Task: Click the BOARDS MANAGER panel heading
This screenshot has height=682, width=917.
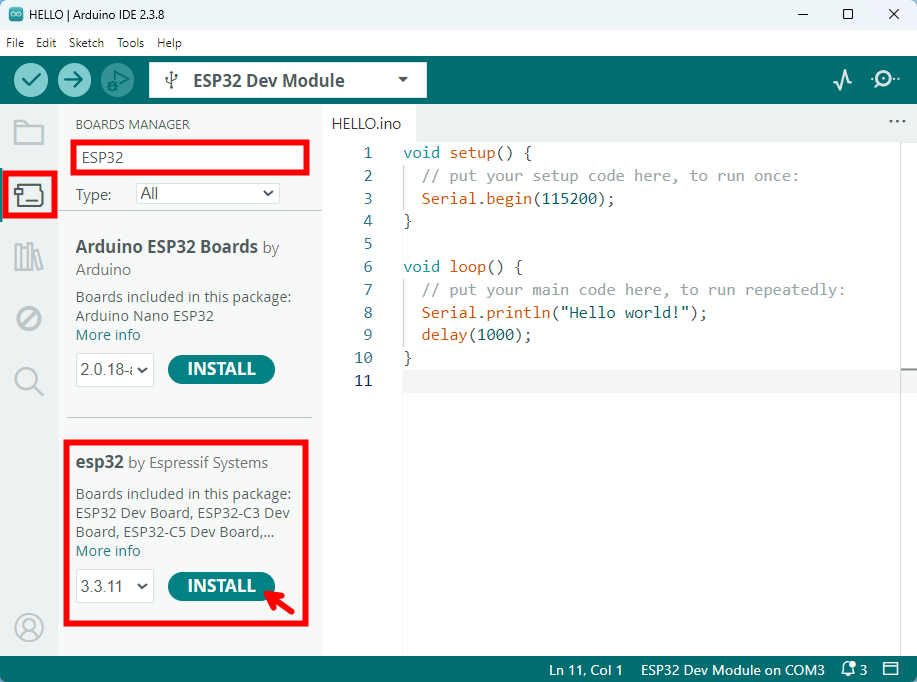Action: pos(133,125)
